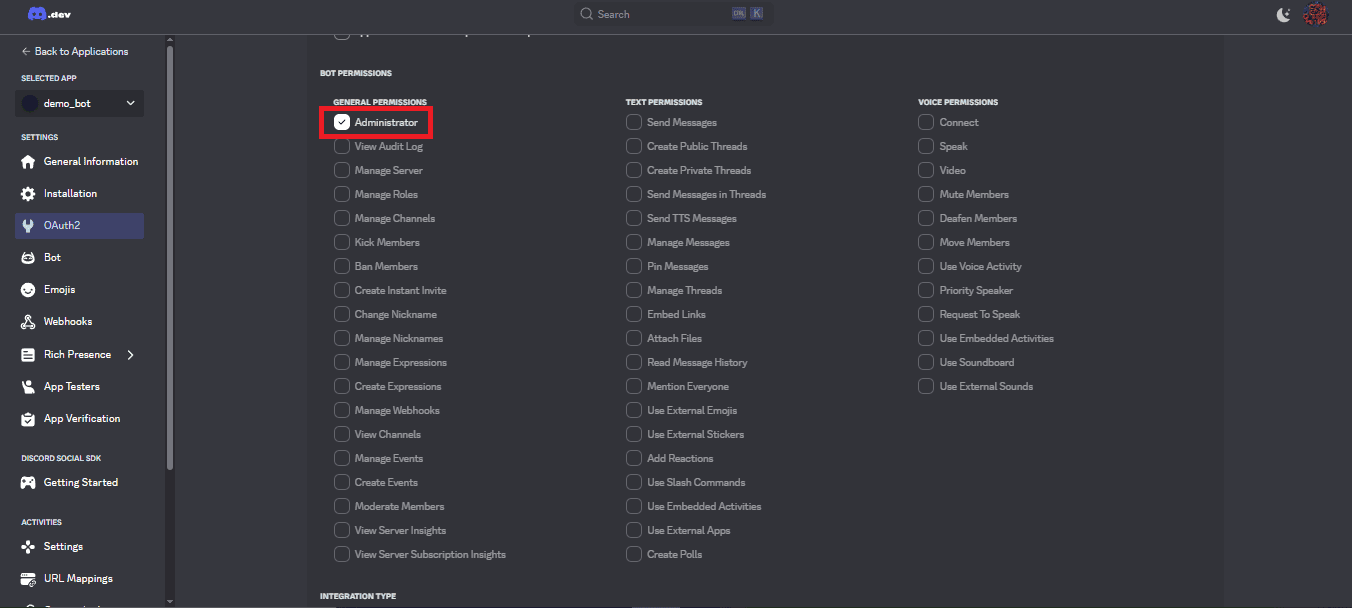Click the Installation gear icon
This screenshot has height=610, width=1352.
pyautogui.click(x=28, y=194)
